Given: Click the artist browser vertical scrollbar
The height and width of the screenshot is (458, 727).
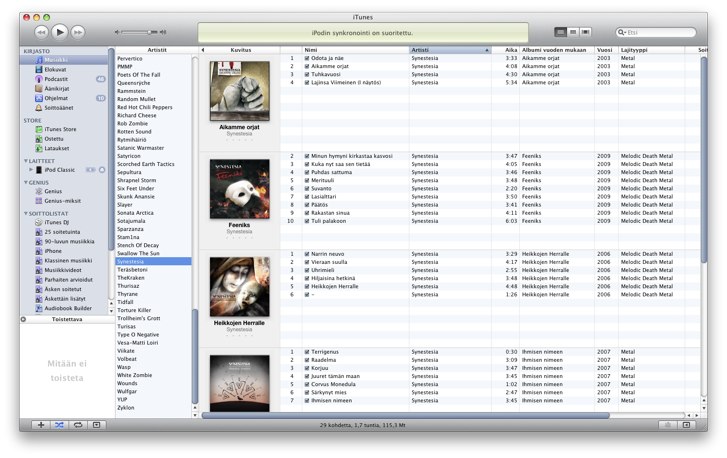Looking at the screenshot, I should (195, 356).
